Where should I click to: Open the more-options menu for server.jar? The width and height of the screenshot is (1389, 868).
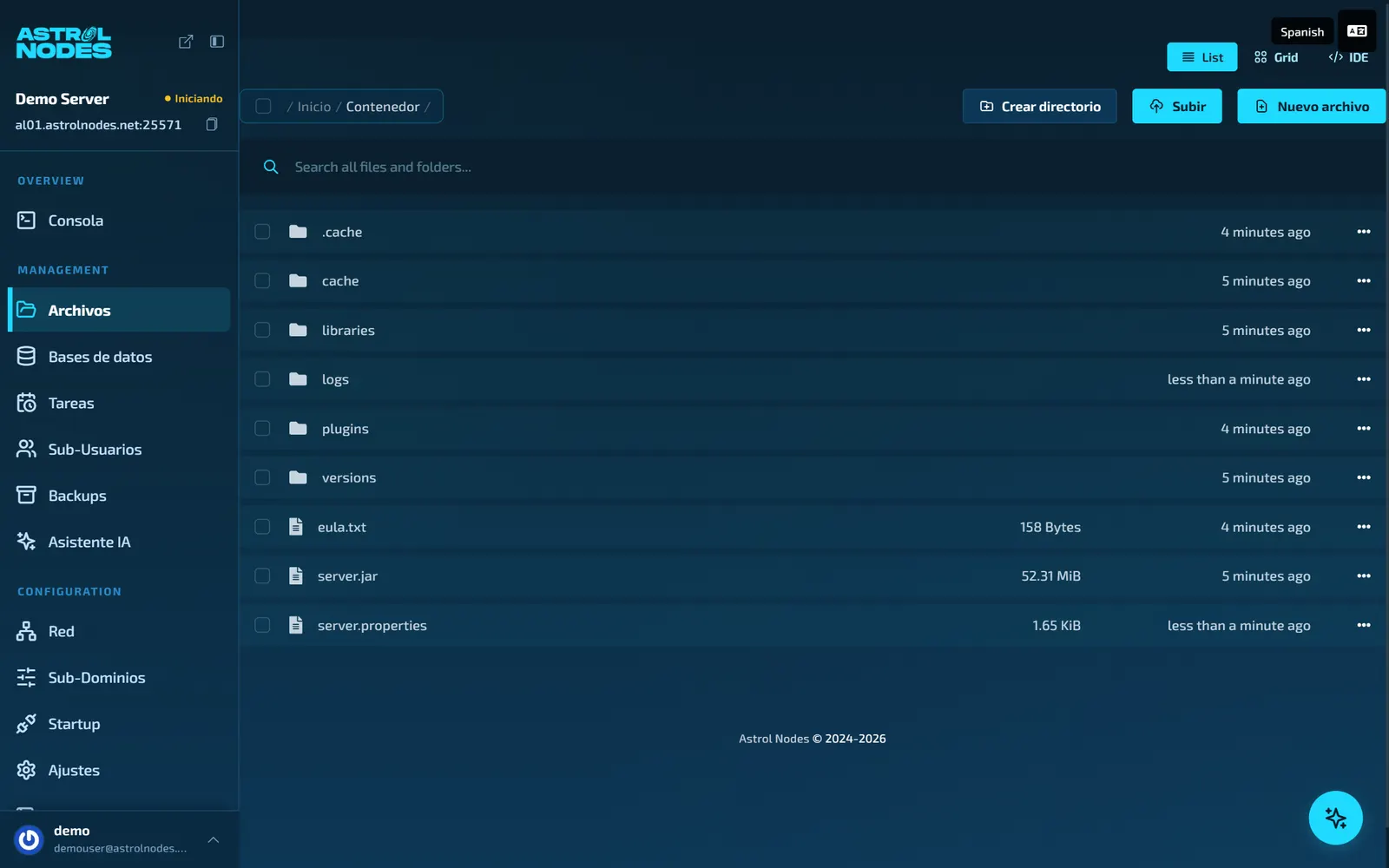click(1363, 575)
